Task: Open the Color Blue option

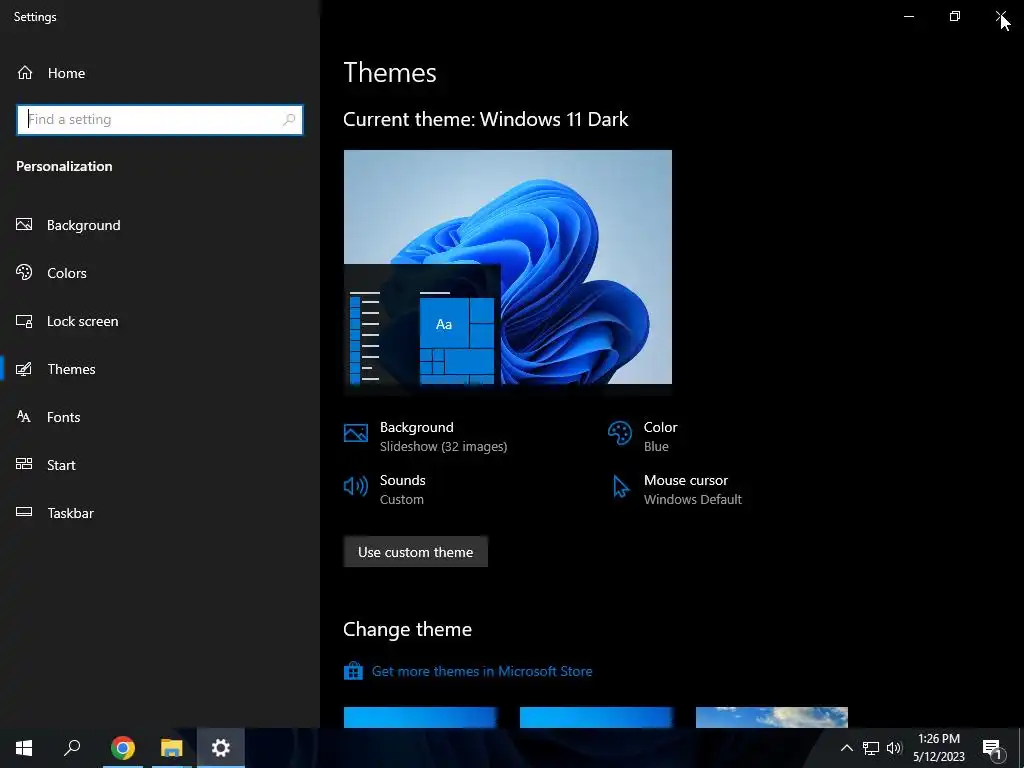Action: tap(660, 437)
